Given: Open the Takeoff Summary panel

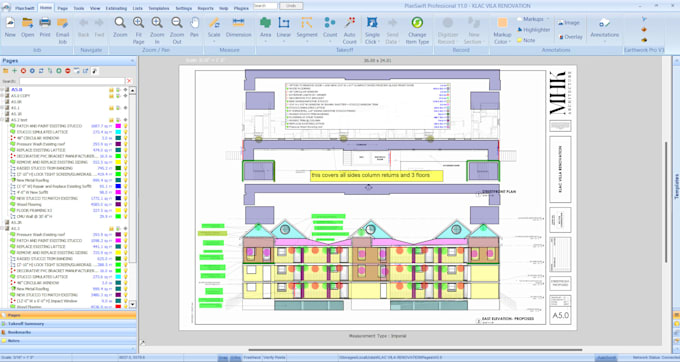Looking at the screenshot, I should click(68, 324).
